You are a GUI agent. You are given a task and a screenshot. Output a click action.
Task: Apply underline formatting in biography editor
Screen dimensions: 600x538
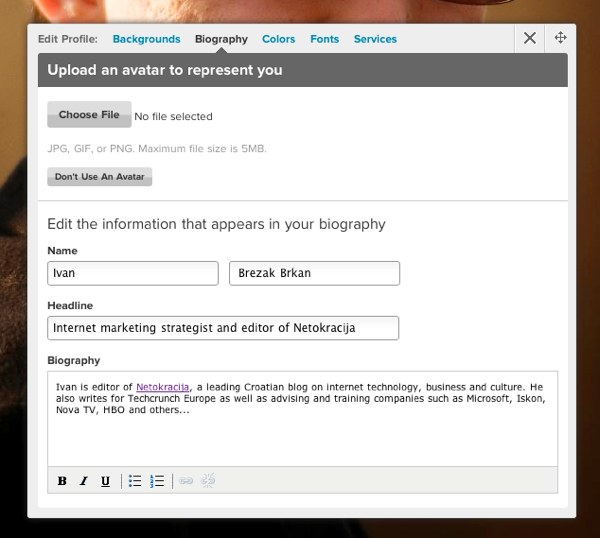point(105,481)
